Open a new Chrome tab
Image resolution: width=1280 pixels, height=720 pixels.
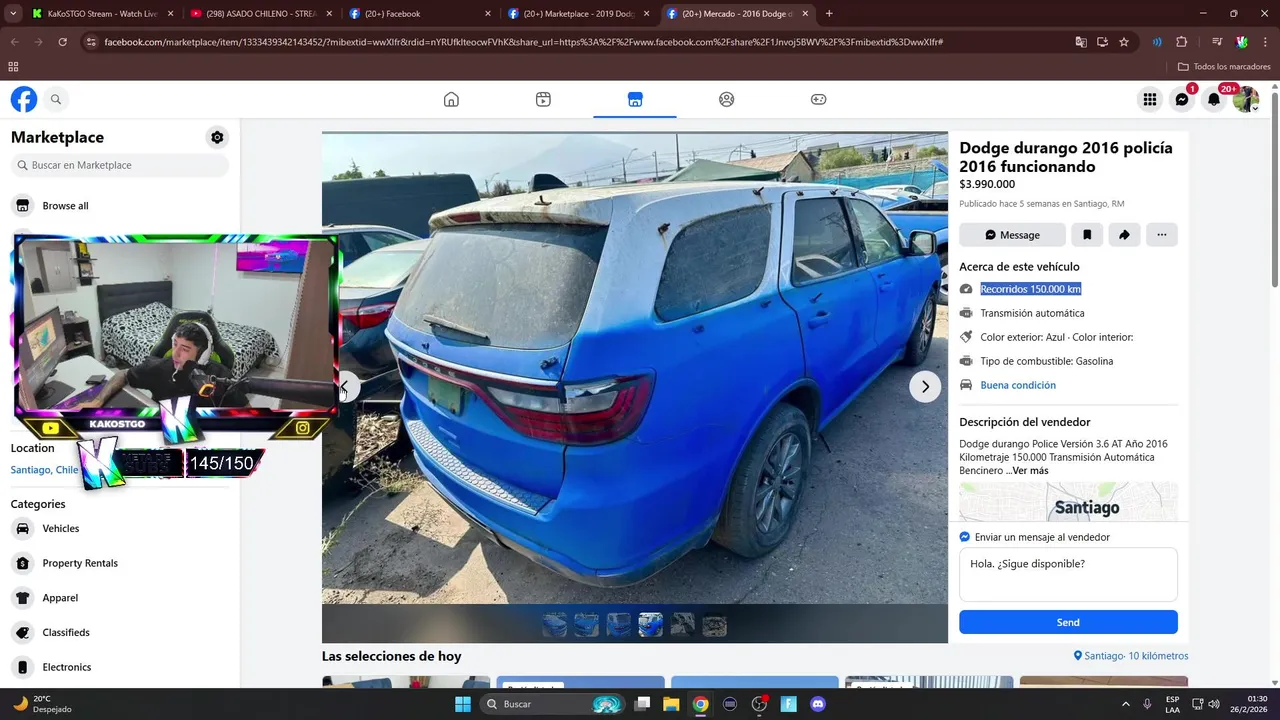[829, 14]
